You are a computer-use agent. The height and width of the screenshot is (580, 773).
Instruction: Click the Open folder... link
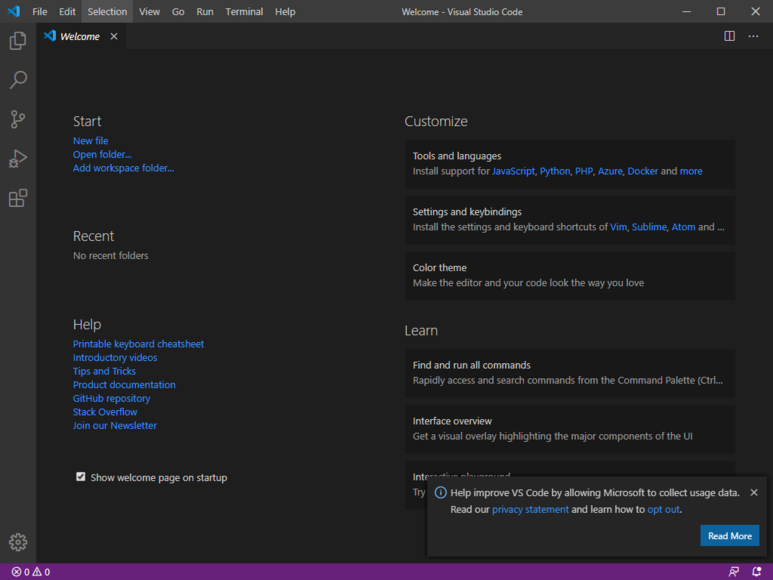click(x=102, y=155)
